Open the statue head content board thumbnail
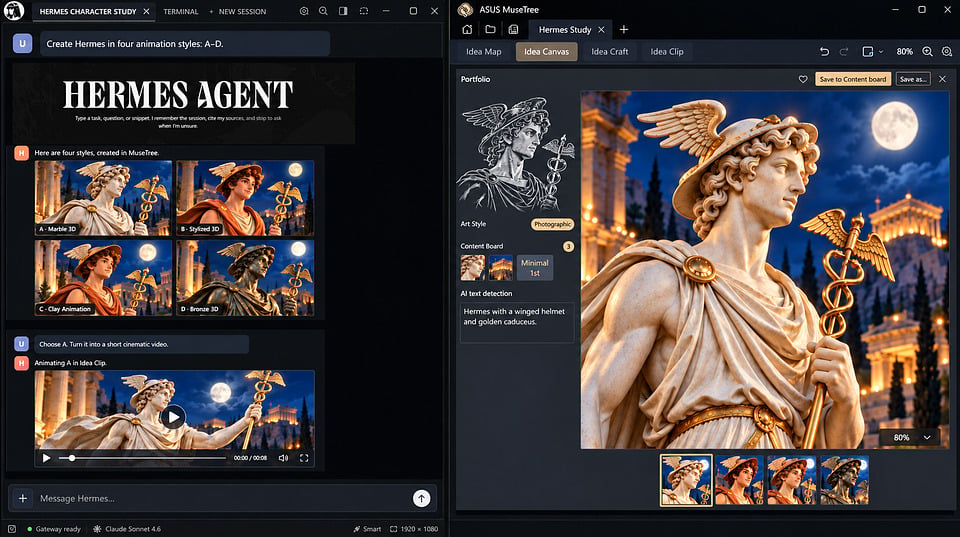 473,268
